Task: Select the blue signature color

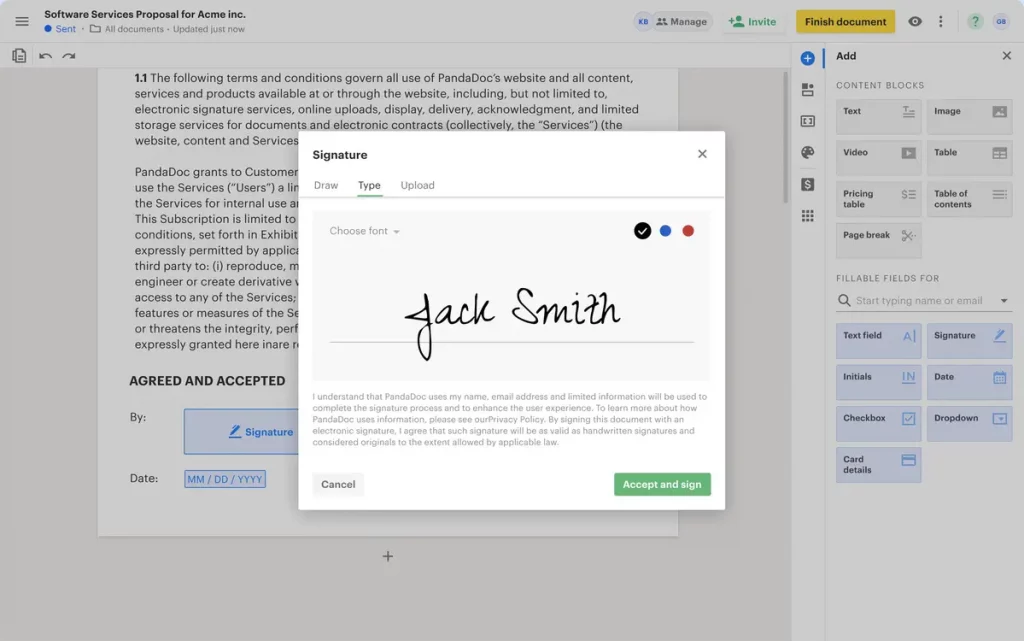Action: [x=665, y=231]
